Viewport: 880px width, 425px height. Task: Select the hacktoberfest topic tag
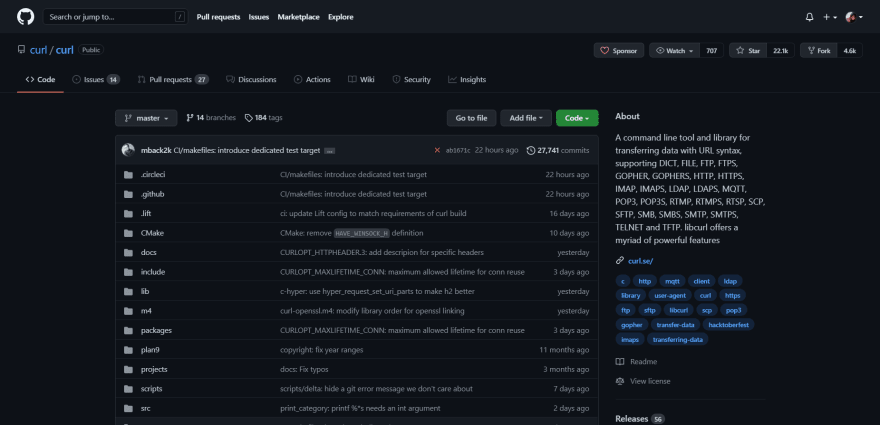point(728,325)
